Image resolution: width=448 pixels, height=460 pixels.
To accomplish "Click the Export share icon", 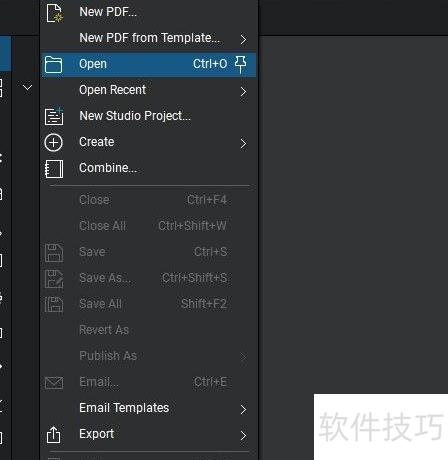I will coord(53,434).
